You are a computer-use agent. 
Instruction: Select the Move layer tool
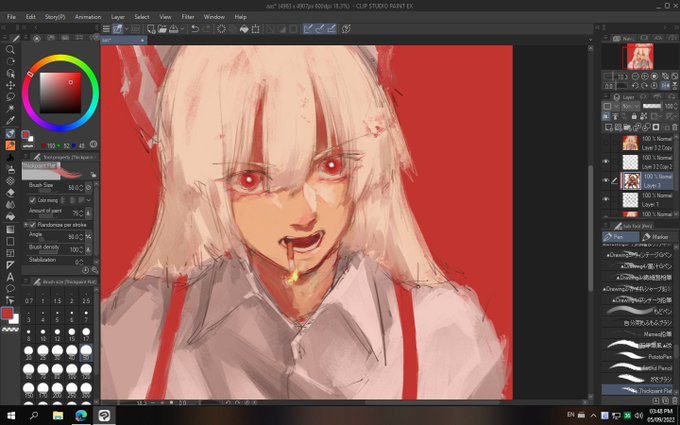click(10, 85)
